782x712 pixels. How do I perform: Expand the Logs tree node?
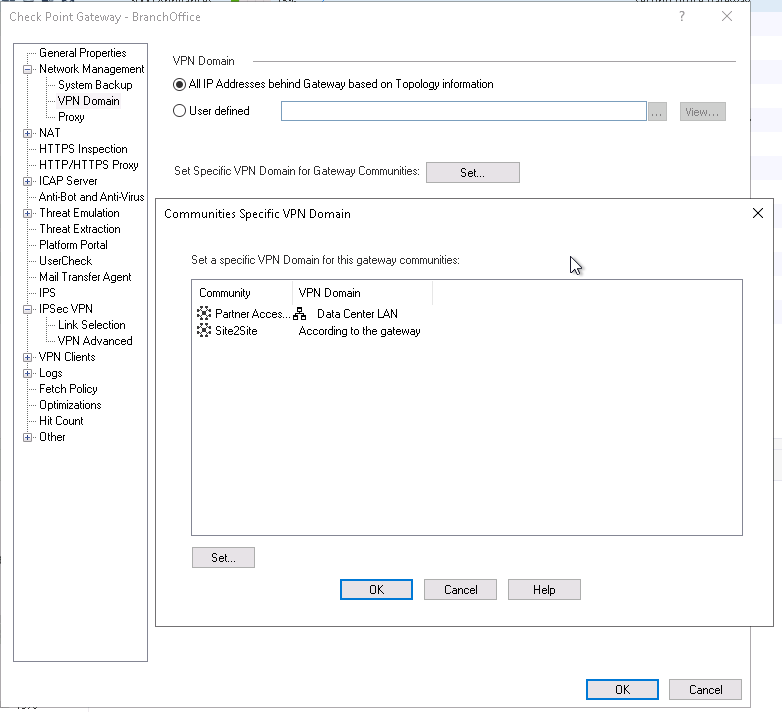27,373
